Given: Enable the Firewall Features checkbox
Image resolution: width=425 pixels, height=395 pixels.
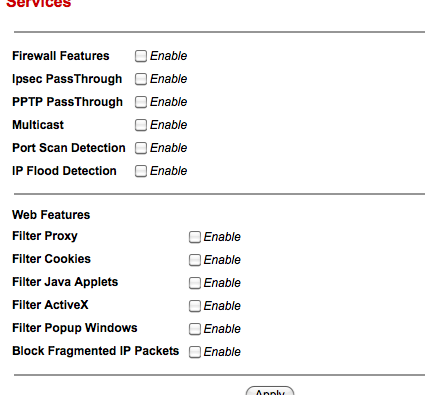Looking at the screenshot, I should point(141,56).
